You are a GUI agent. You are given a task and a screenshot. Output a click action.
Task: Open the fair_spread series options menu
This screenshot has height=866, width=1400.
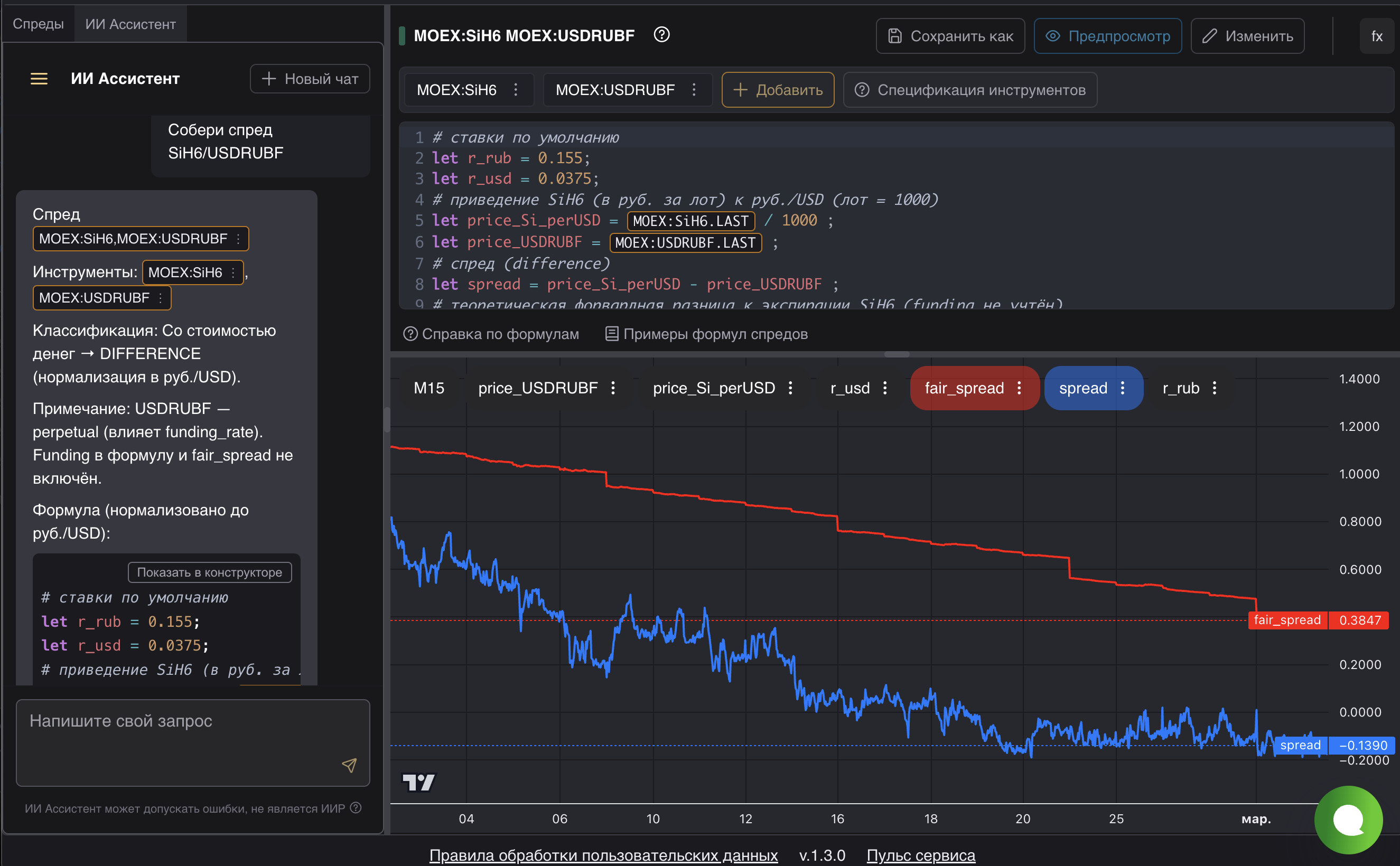pos(1020,388)
